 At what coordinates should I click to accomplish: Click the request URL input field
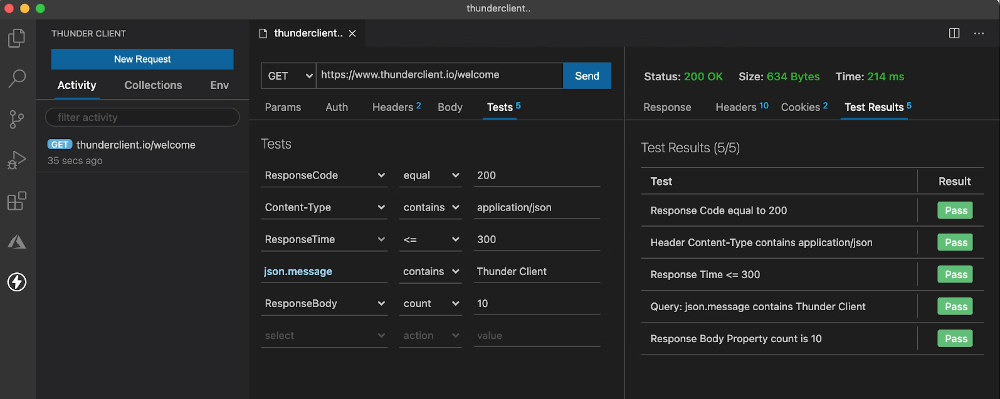pos(439,75)
